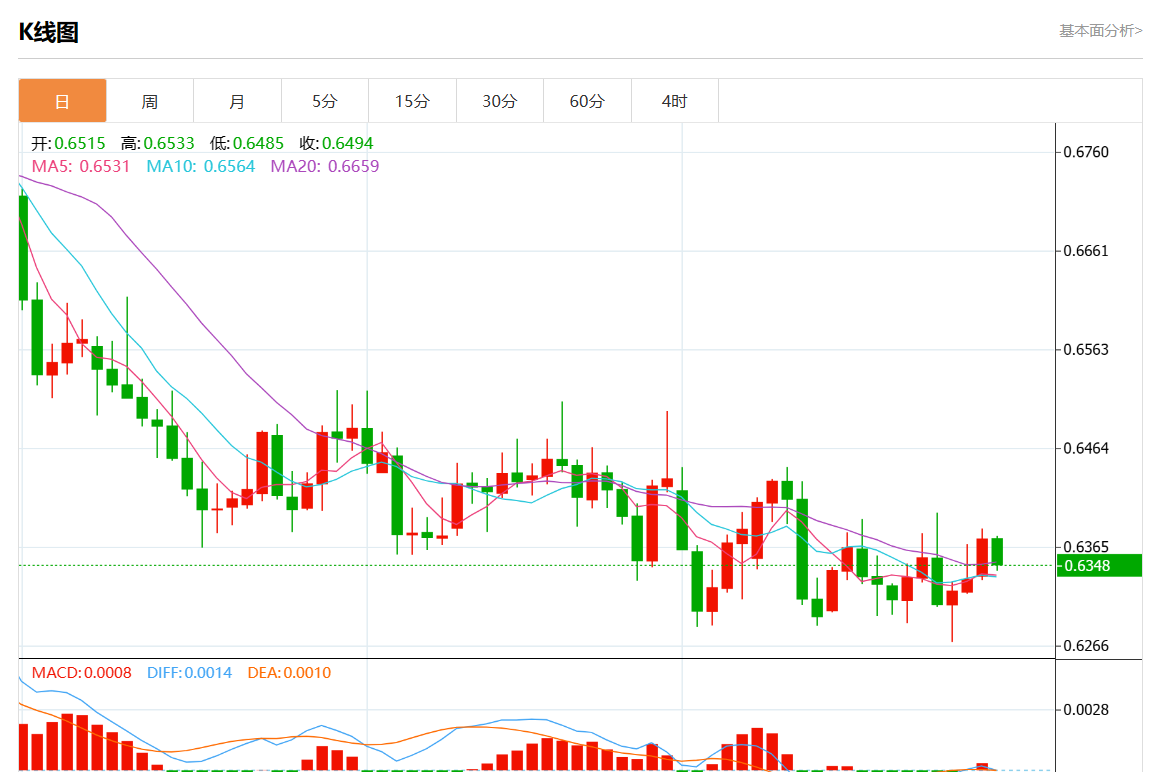Image resolution: width=1157 pixels, height=772 pixels.
Task: Switch to the 周 weekly tab
Action: (x=150, y=100)
